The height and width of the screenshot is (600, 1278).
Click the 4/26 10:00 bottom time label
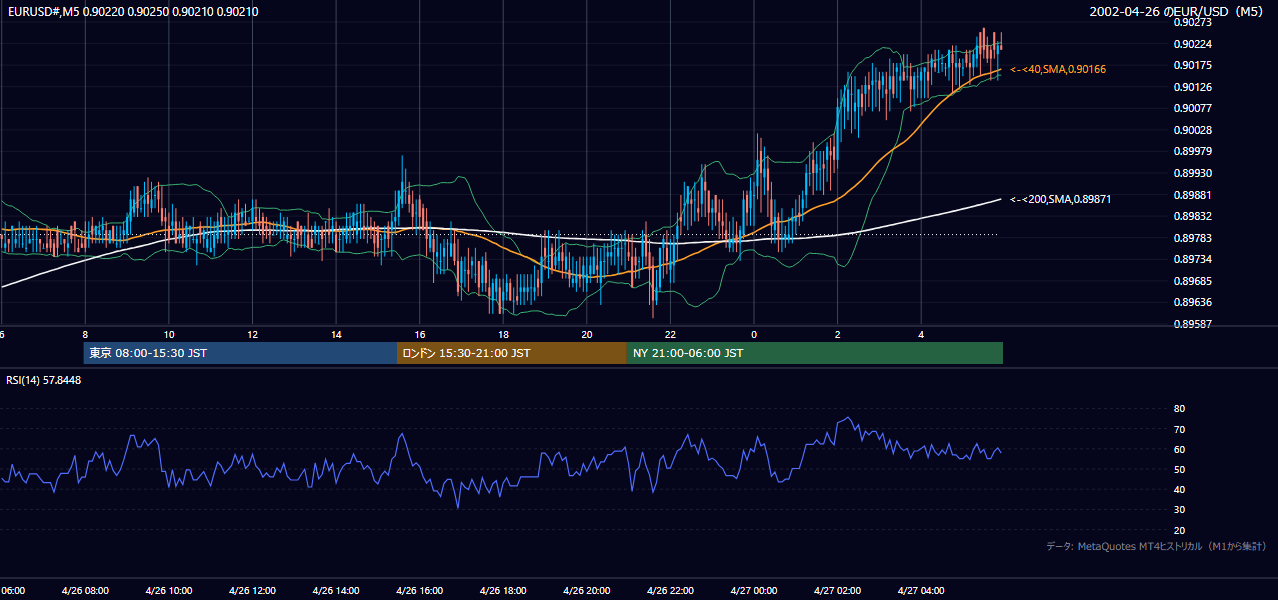click(169, 591)
